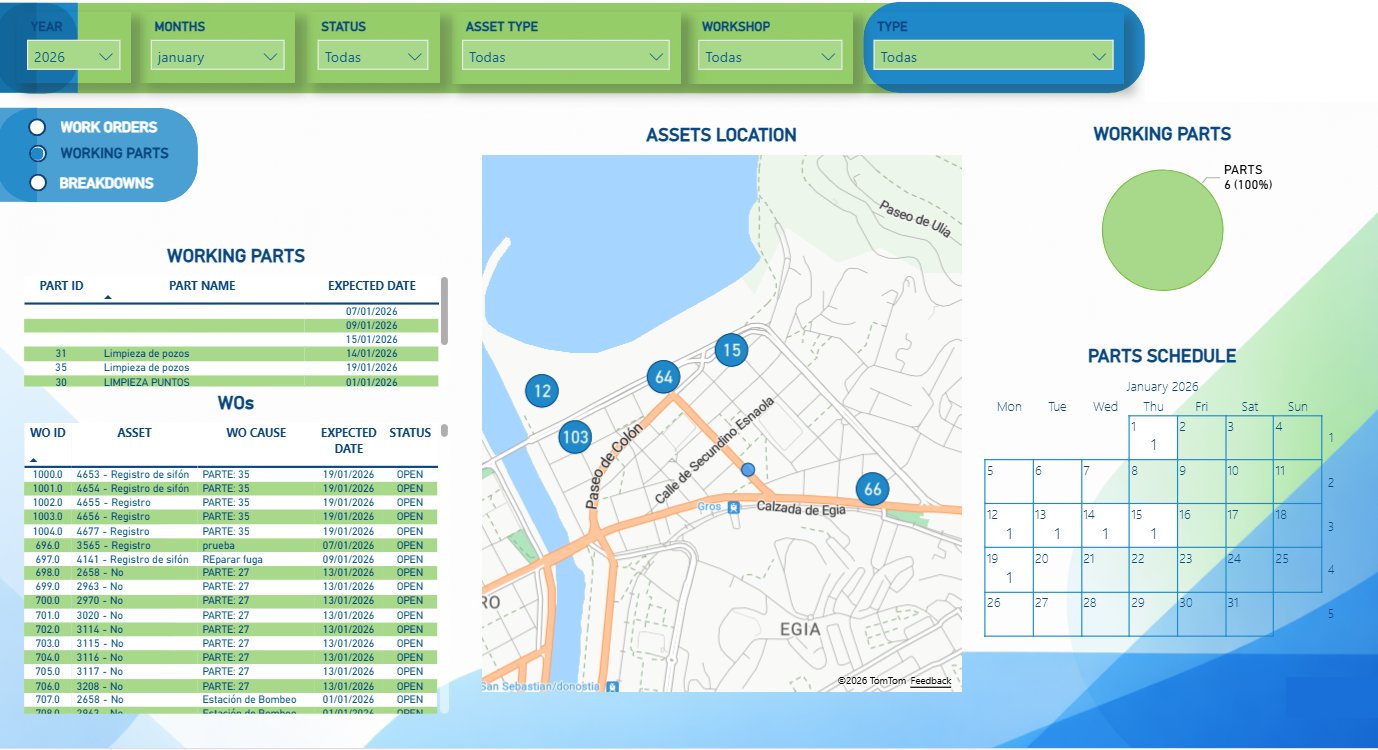Select marker 15 near Paseo de Ulía

(731, 350)
